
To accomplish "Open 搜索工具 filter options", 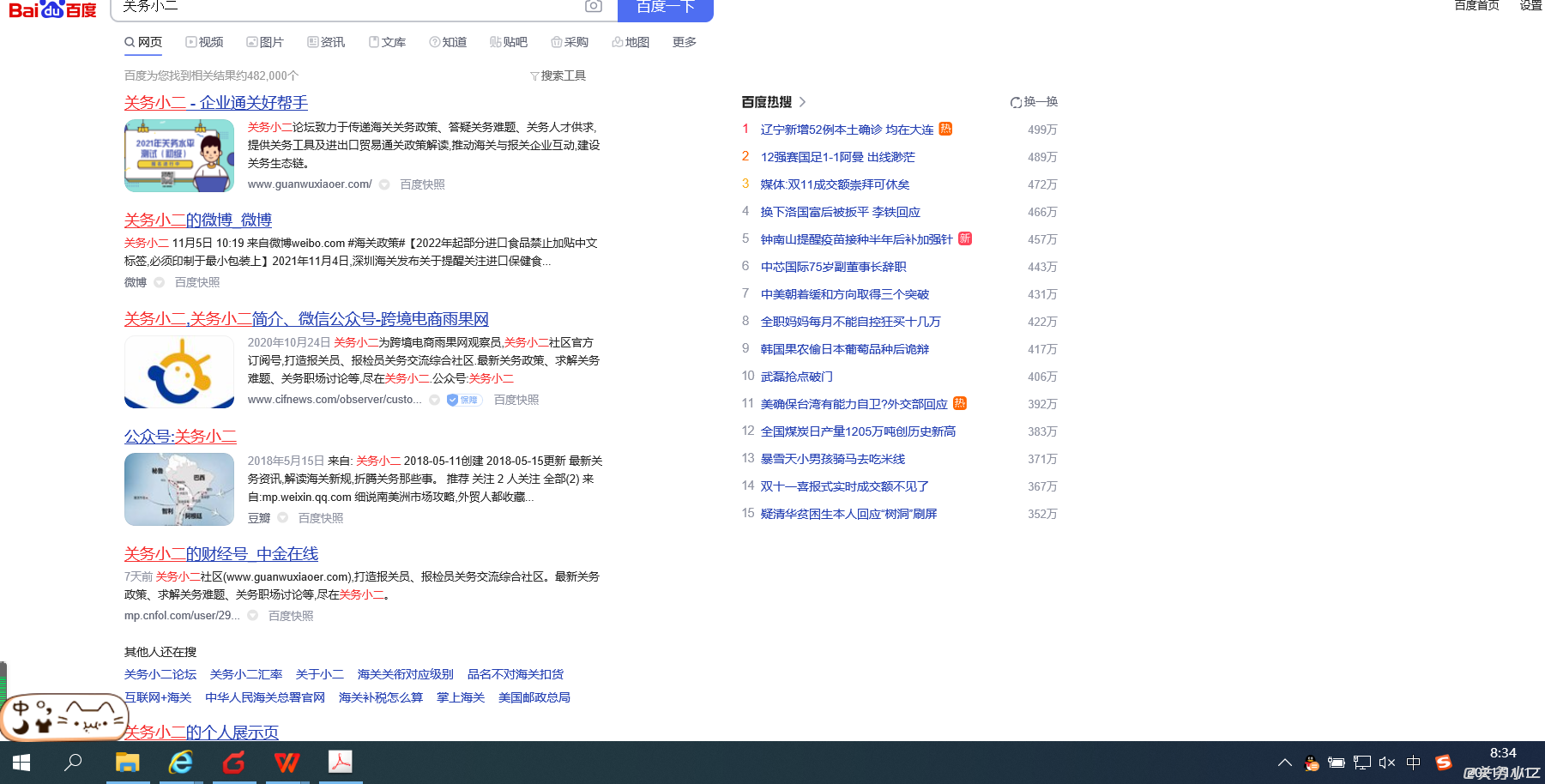I will coord(558,75).
